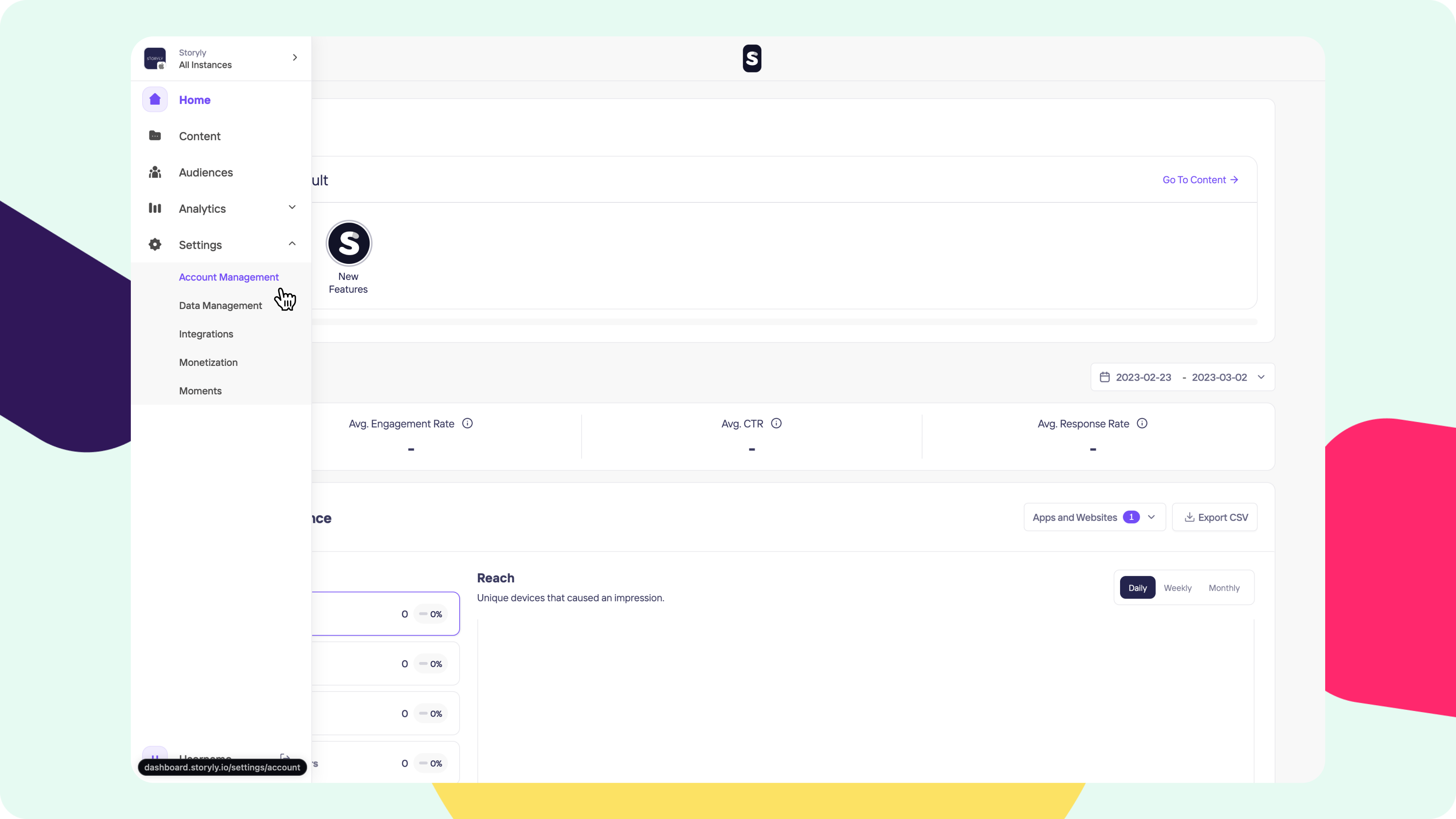The image size is (1456, 819).
Task: Switch chart interval to Weekly
Action: [x=1177, y=588]
